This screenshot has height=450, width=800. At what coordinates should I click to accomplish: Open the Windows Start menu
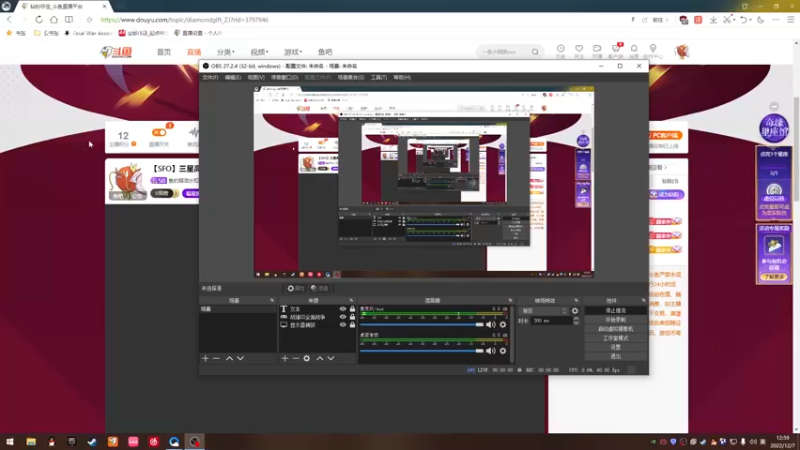click(10, 442)
